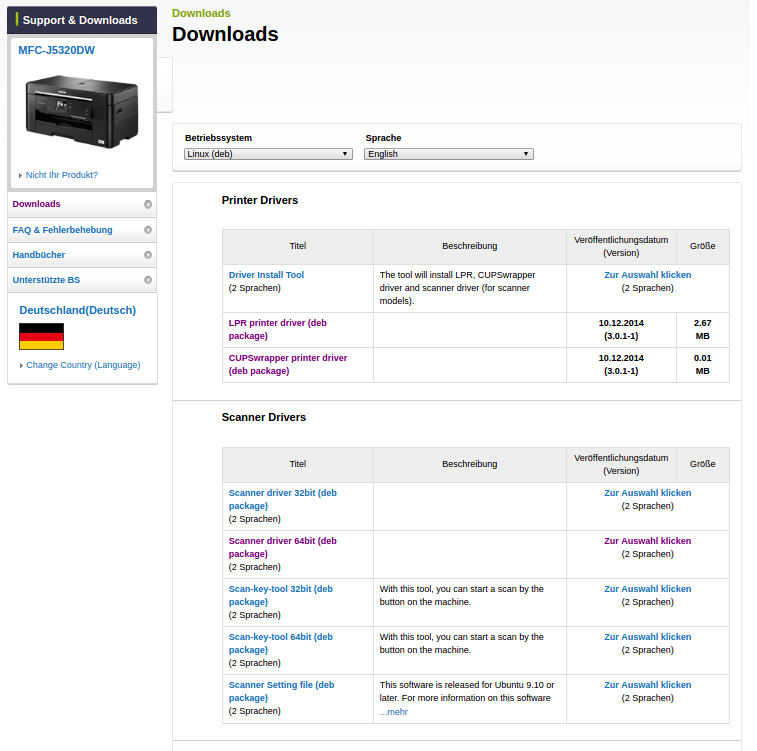Click the arrow icon beside FAQ & Fehlerbehebung

pos(148,230)
